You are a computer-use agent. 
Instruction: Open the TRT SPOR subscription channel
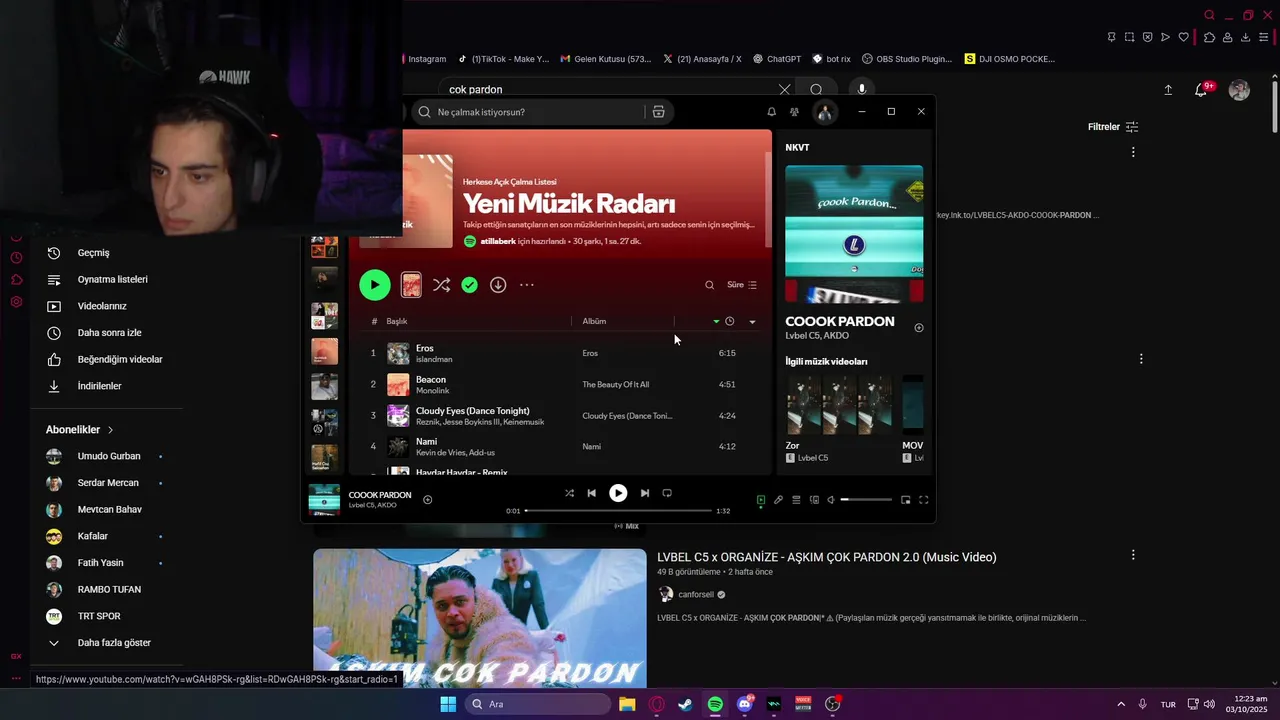[99, 616]
